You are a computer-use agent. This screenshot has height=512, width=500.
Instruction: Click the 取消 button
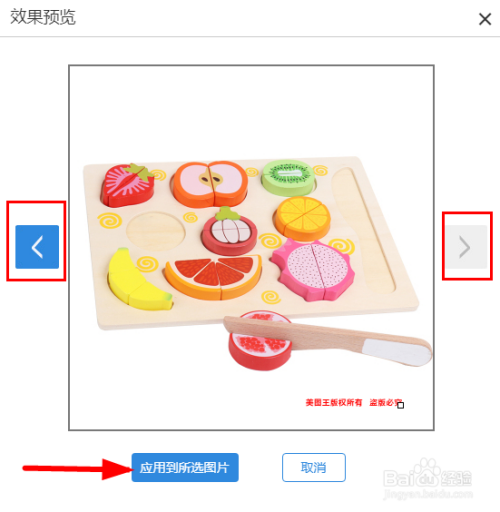314,467
